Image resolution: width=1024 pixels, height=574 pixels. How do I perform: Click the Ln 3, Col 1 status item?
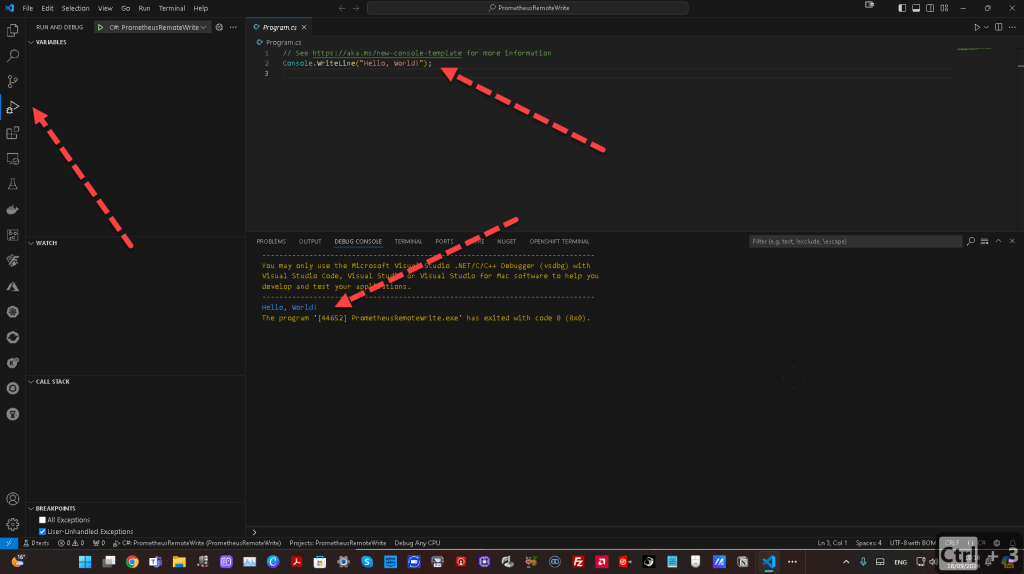coord(832,543)
